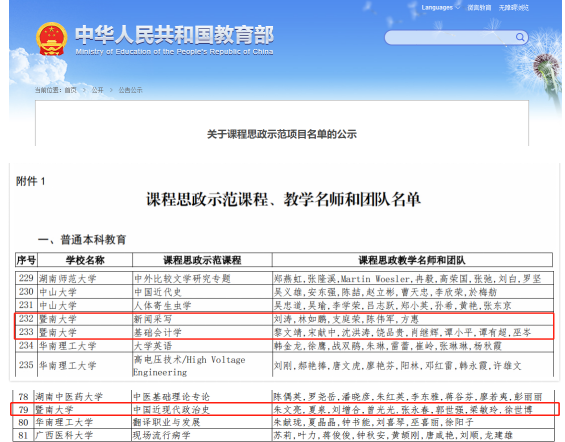Click the row number 235 cell
This screenshot has height=442, width=565.
26,365
